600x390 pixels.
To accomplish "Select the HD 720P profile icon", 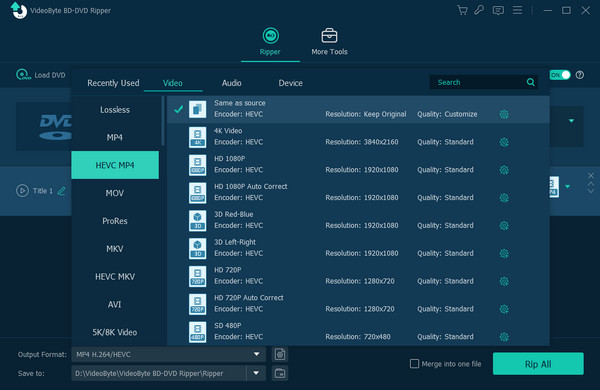I will click(197, 276).
